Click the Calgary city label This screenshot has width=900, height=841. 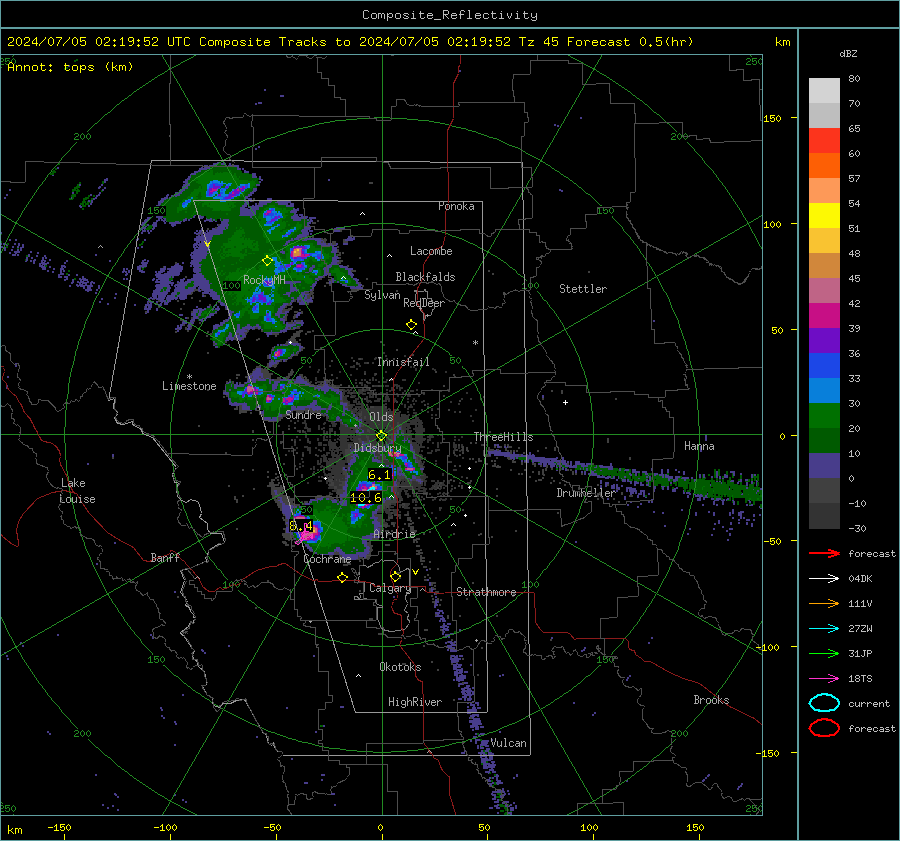click(390, 588)
